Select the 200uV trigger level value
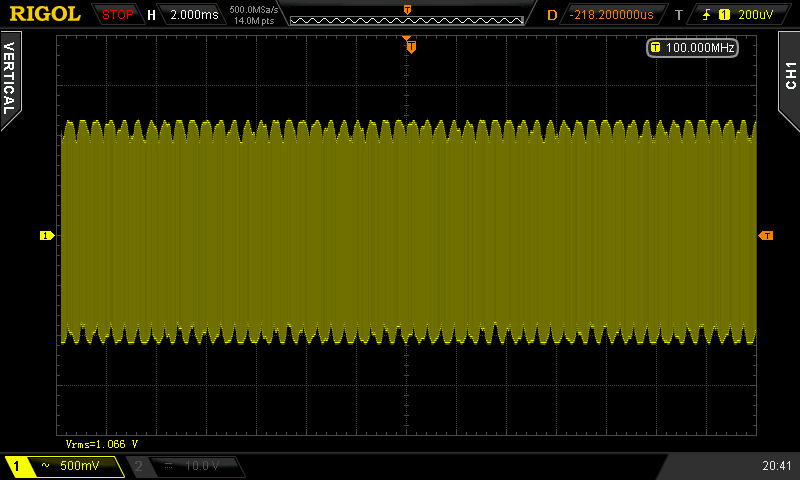The width and height of the screenshot is (800, 480). [756, 15]
